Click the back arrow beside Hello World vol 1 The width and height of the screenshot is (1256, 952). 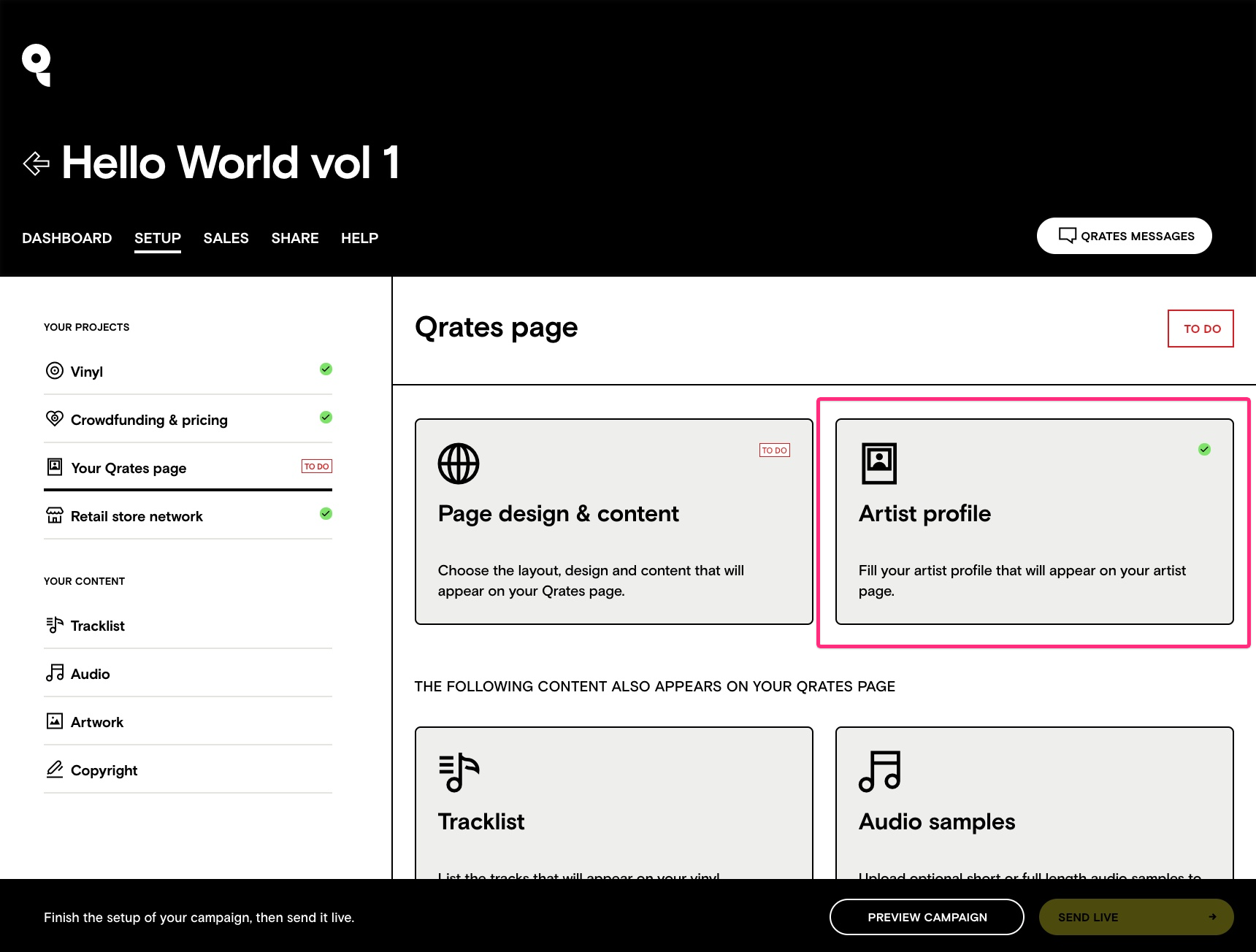37,164
